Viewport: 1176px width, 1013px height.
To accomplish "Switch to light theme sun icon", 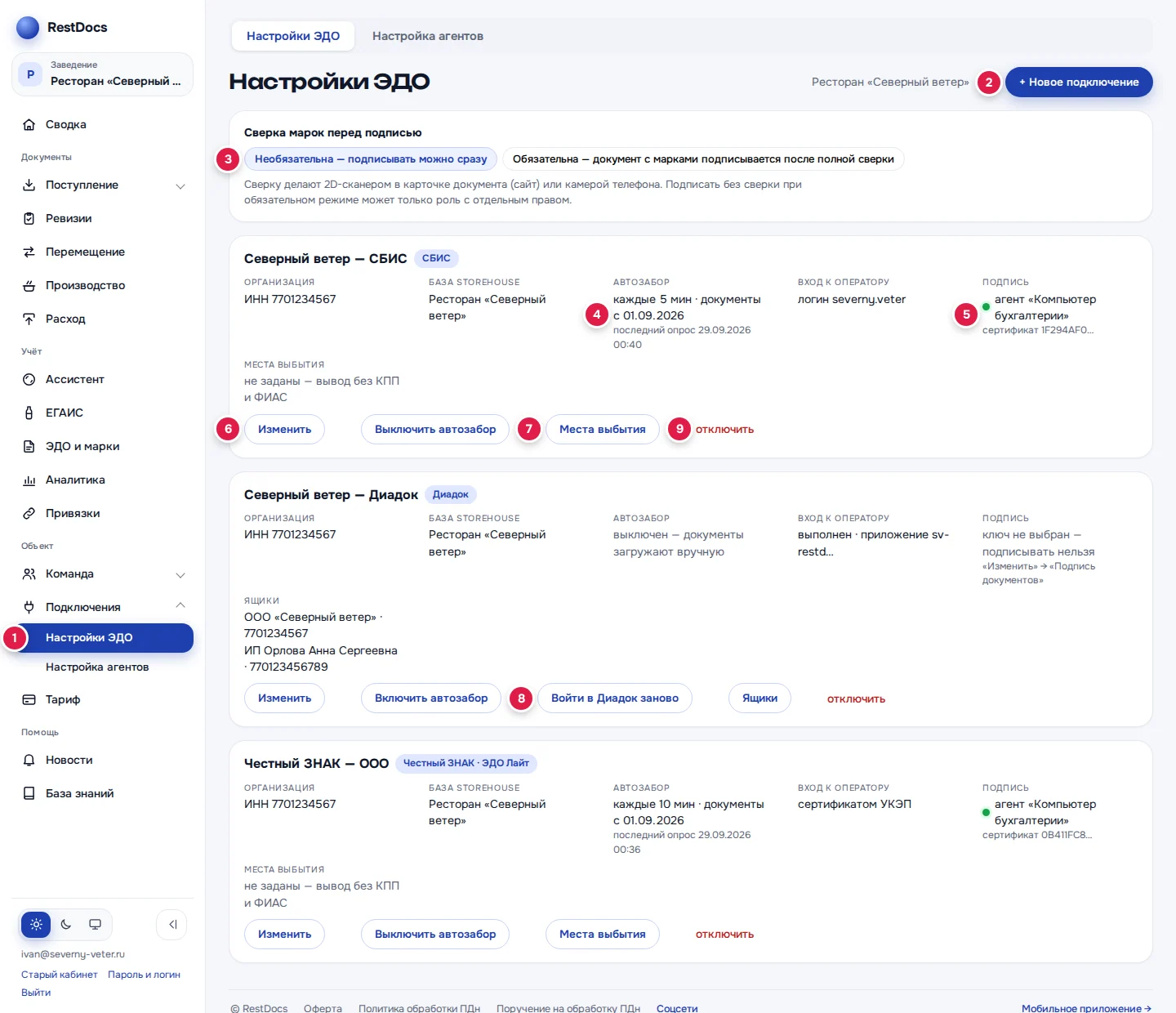I will click(x=36, y=925).
